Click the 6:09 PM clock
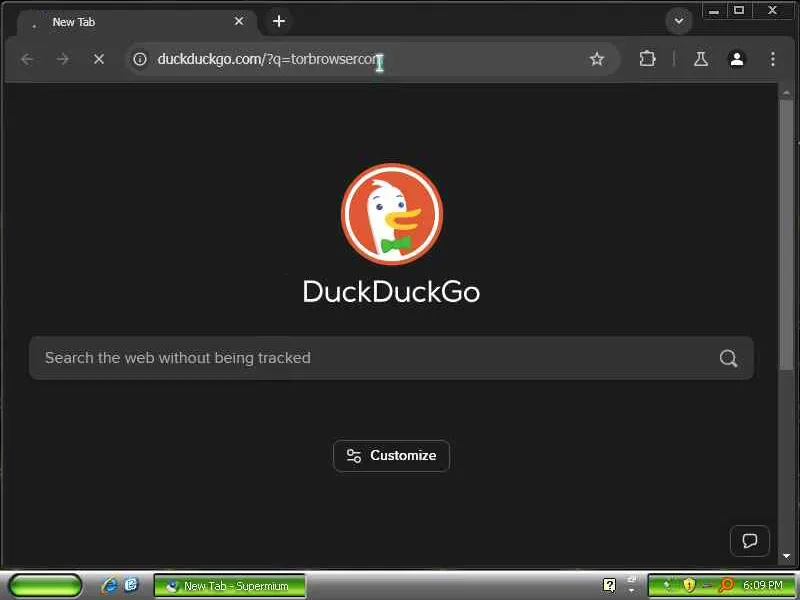The height and width of the screenshot is (600, 800). pyautogui.click(x=763, y=585)
